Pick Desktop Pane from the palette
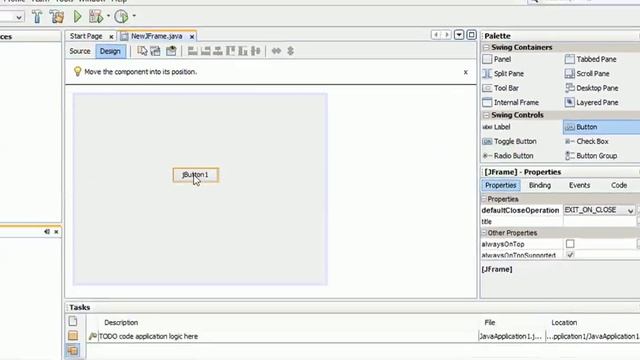The height and width of the screenshot is (360, 640). tap(591, 88)
